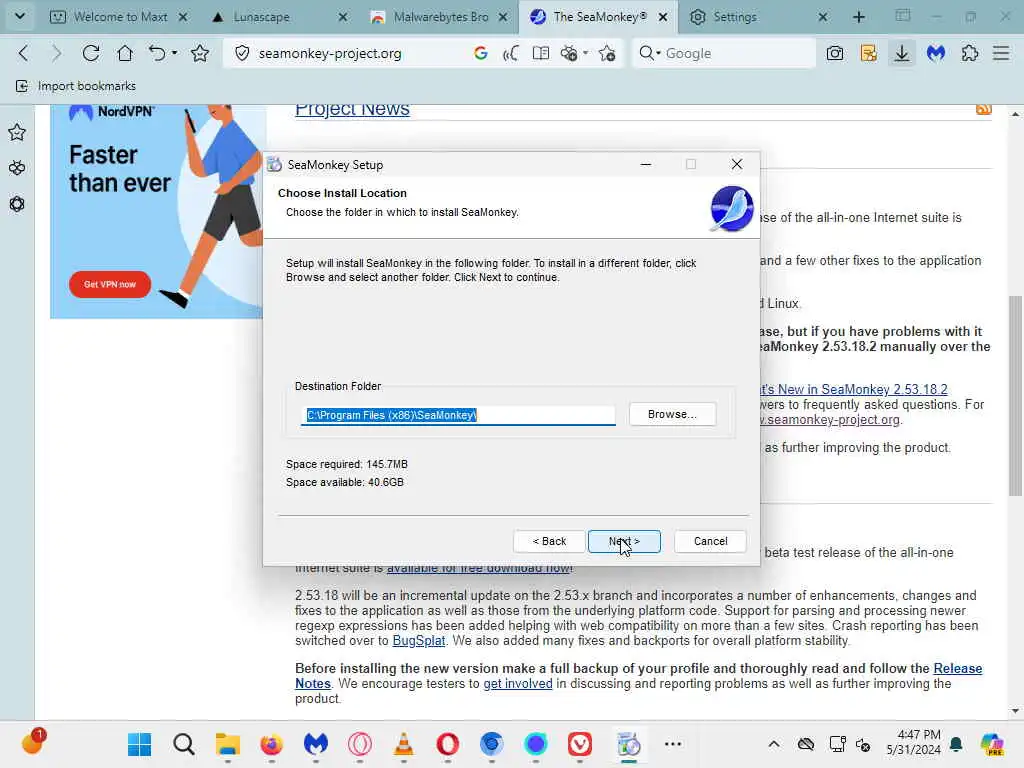Click SeaMonkey Setup taskbar icon
Image resolution: width=1024 pixels, height=768 pixels.
pyautogui.click(x=629, y=744)
